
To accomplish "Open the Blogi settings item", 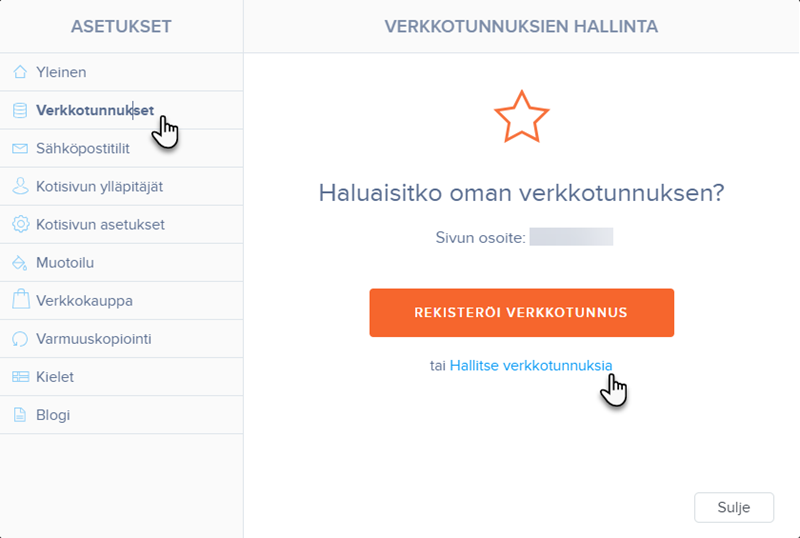I will (53, 415).
